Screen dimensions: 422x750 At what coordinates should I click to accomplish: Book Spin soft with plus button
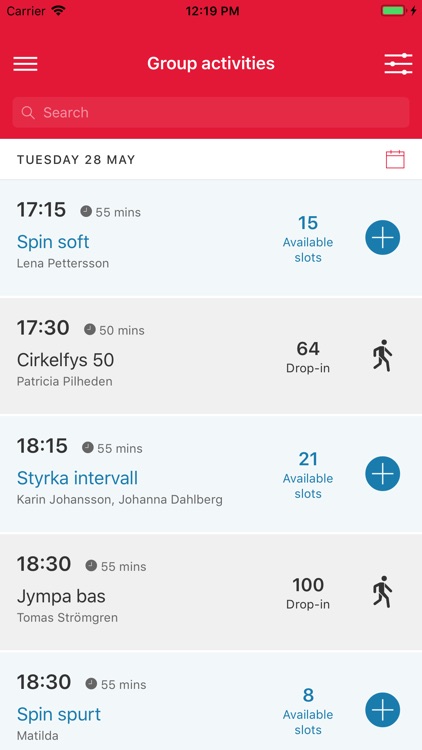[x=383, y=237]
